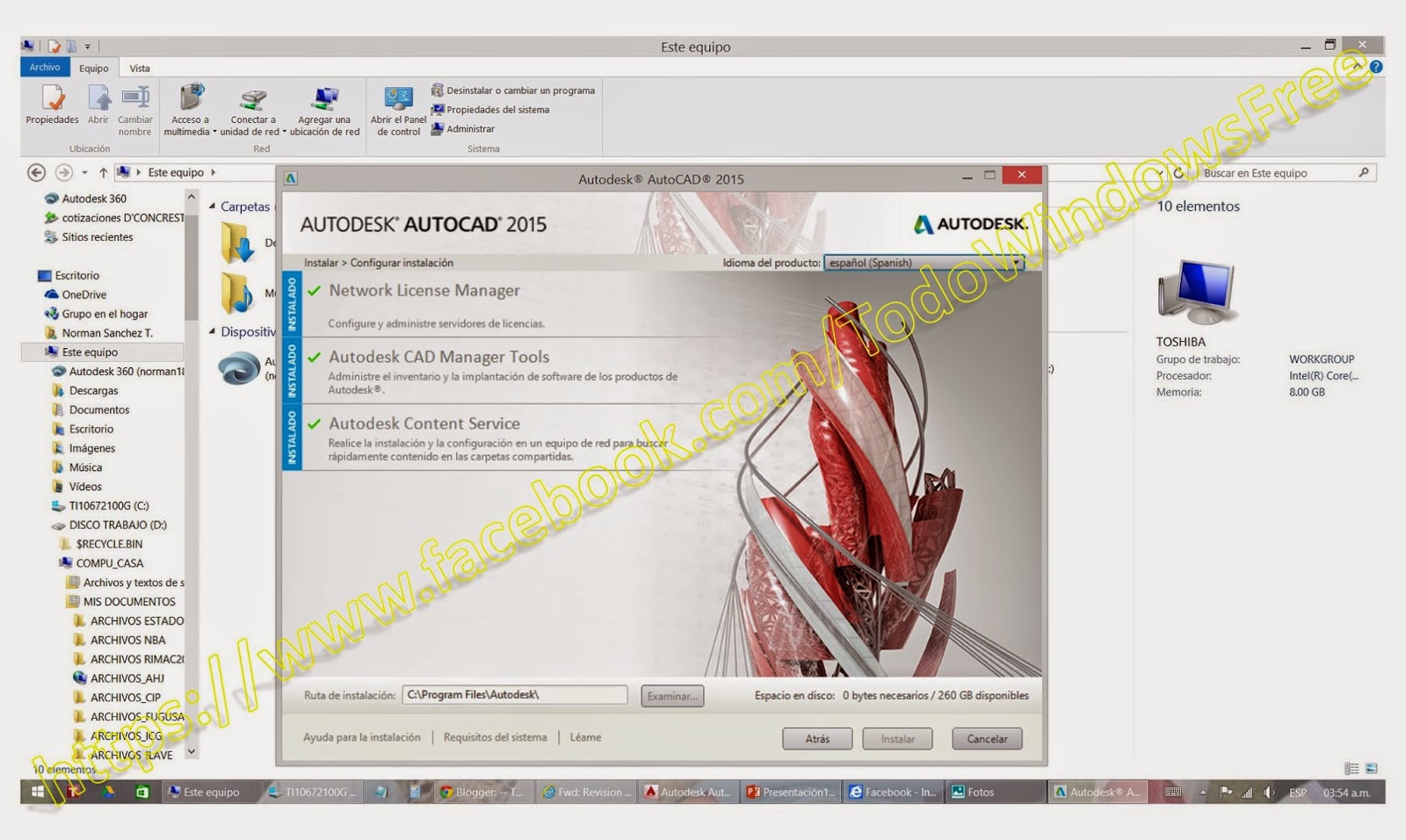Select ARCHIVOS NBA folder
The height and width of the screenshot is (840, 1406).
[x=120, y=641]
